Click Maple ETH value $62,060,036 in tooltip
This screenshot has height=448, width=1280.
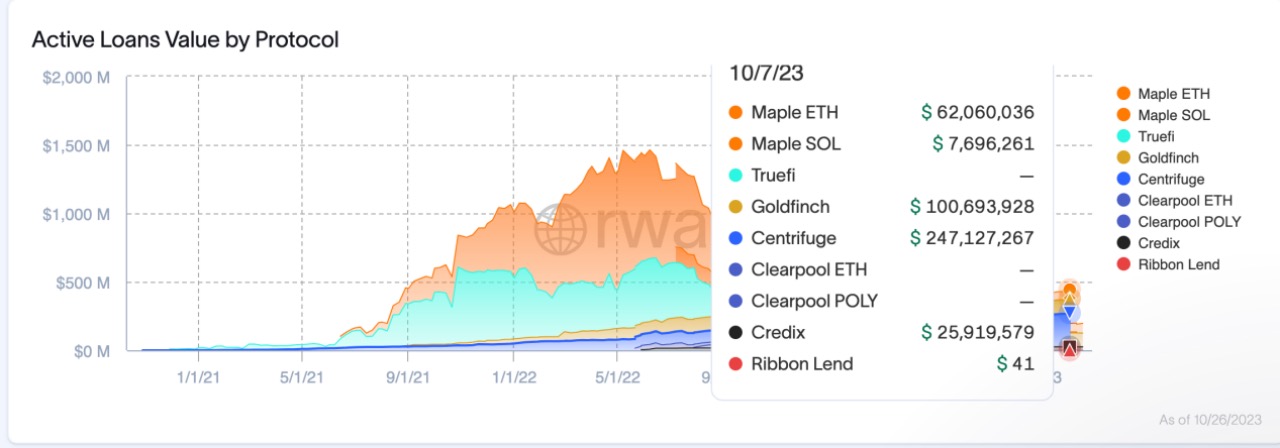pyautogui.click(x=977, y=113)
